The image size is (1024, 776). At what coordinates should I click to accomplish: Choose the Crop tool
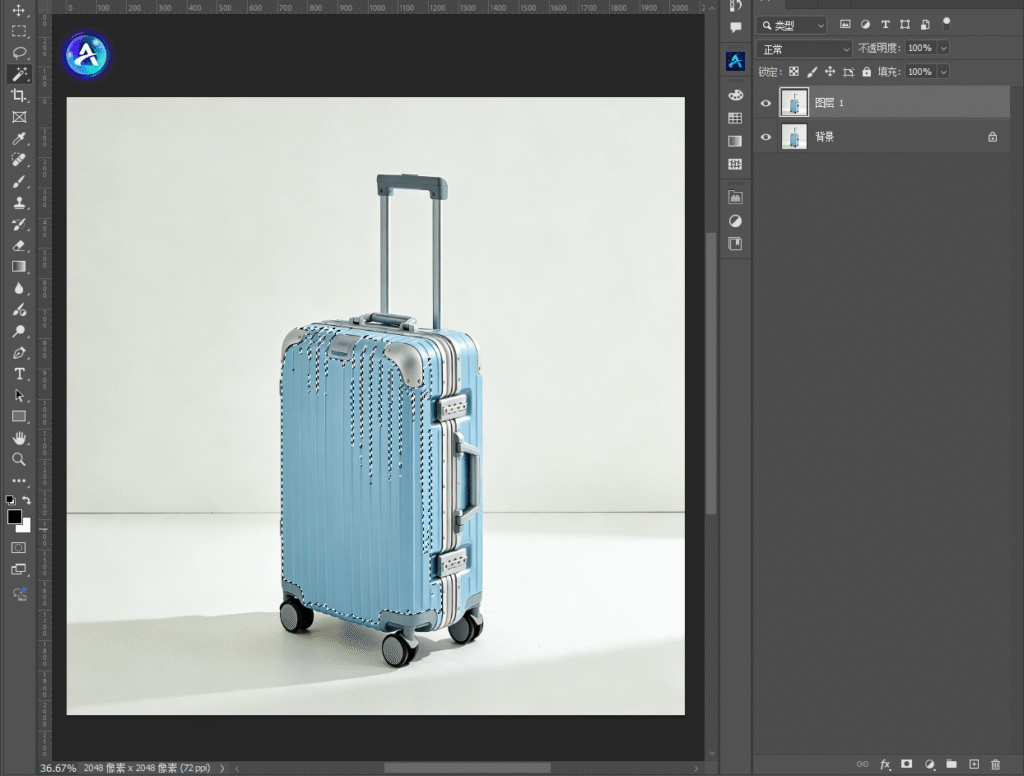[x=19, y=95]
